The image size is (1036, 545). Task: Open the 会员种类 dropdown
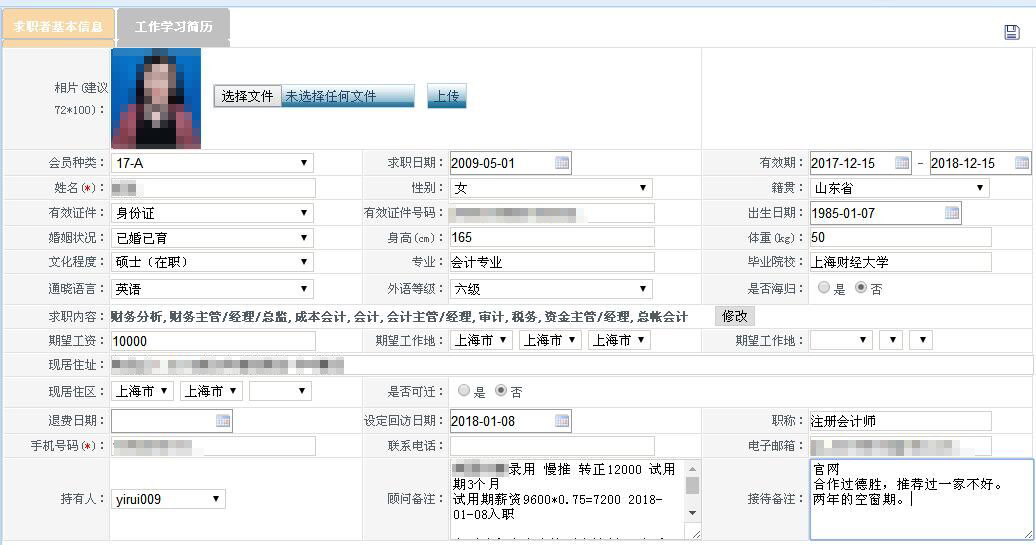[x=211, y=163]
